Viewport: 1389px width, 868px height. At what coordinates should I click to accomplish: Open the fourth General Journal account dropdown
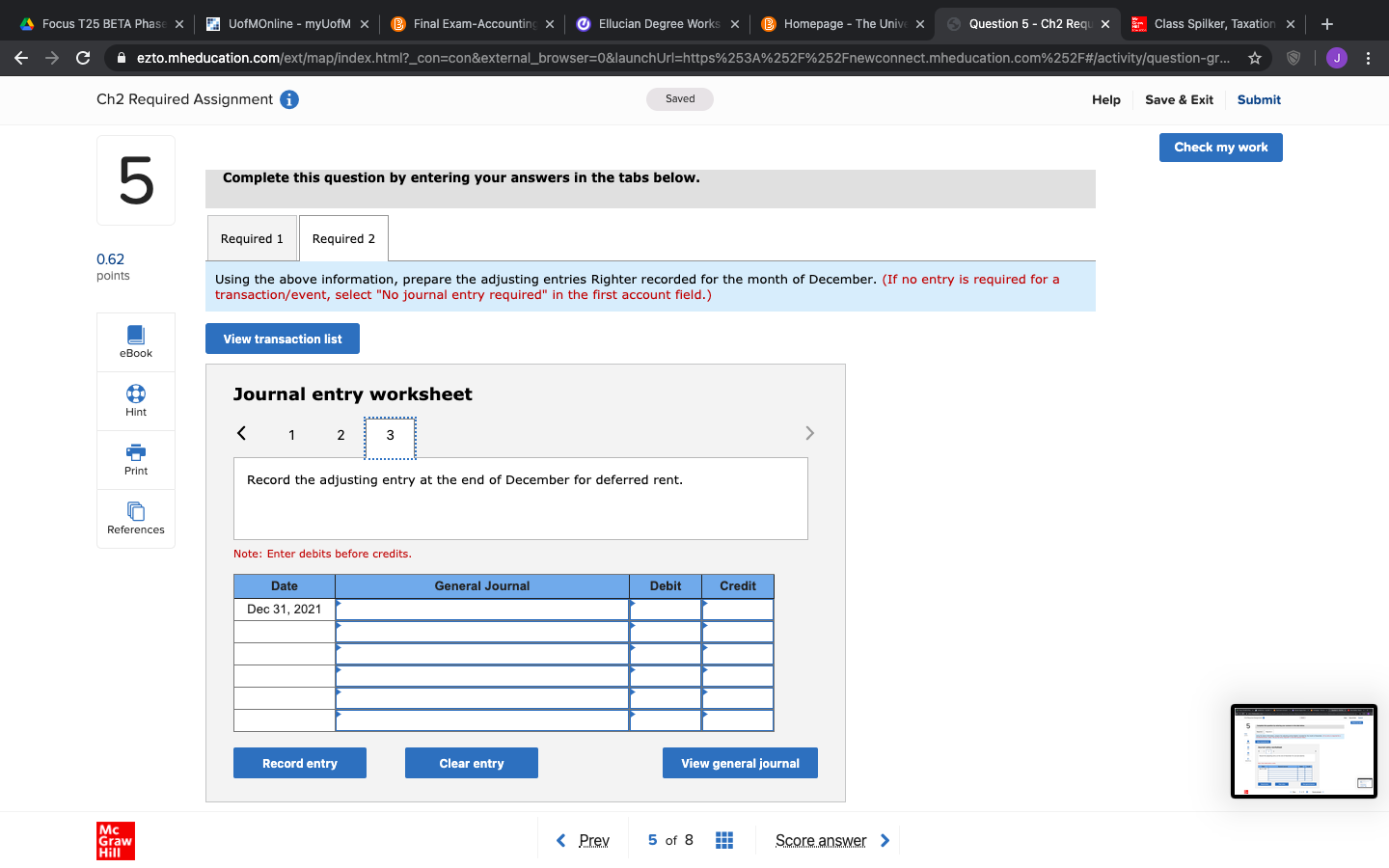(x=482, y=676)
